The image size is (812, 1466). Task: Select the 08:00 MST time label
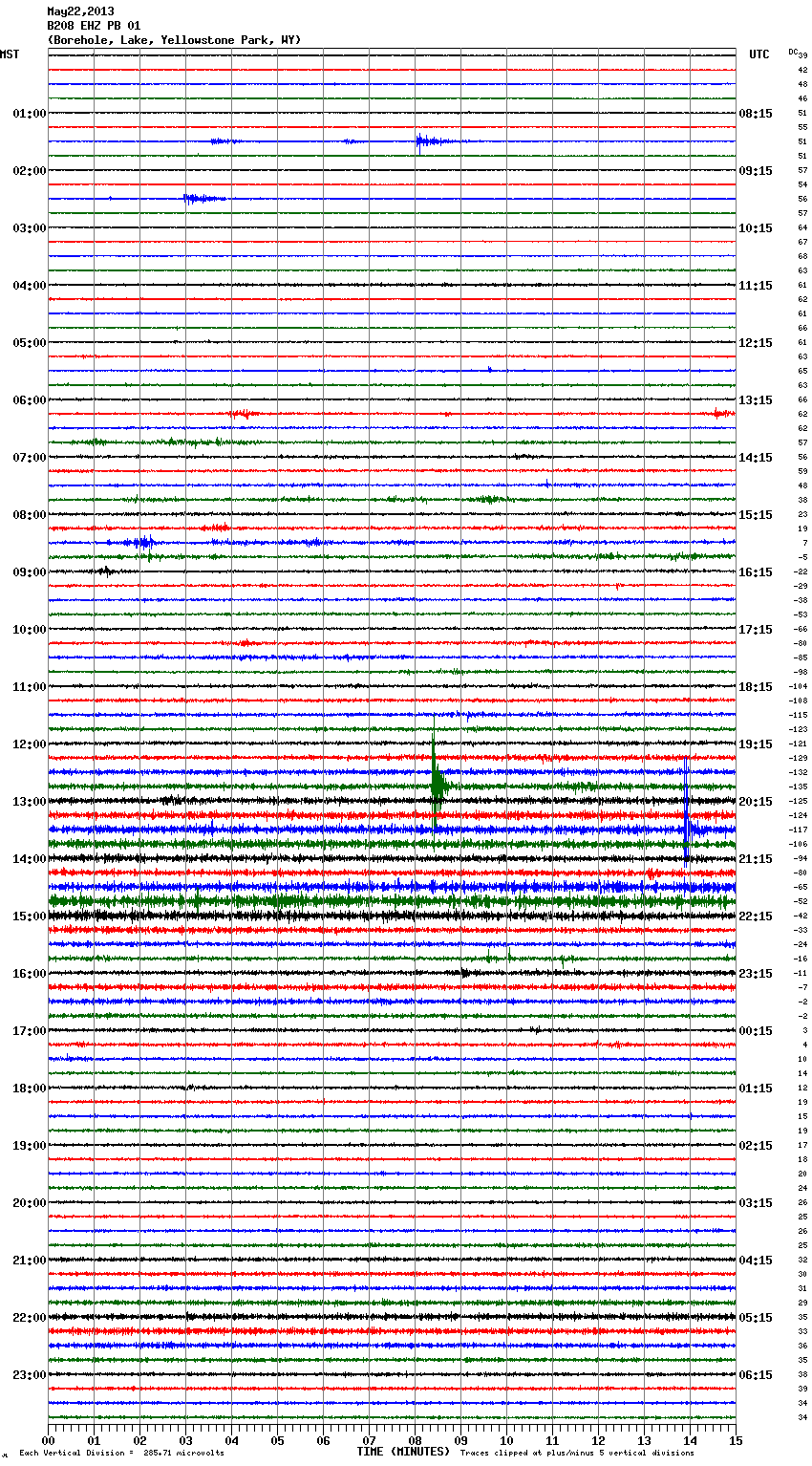coord(29,515)
